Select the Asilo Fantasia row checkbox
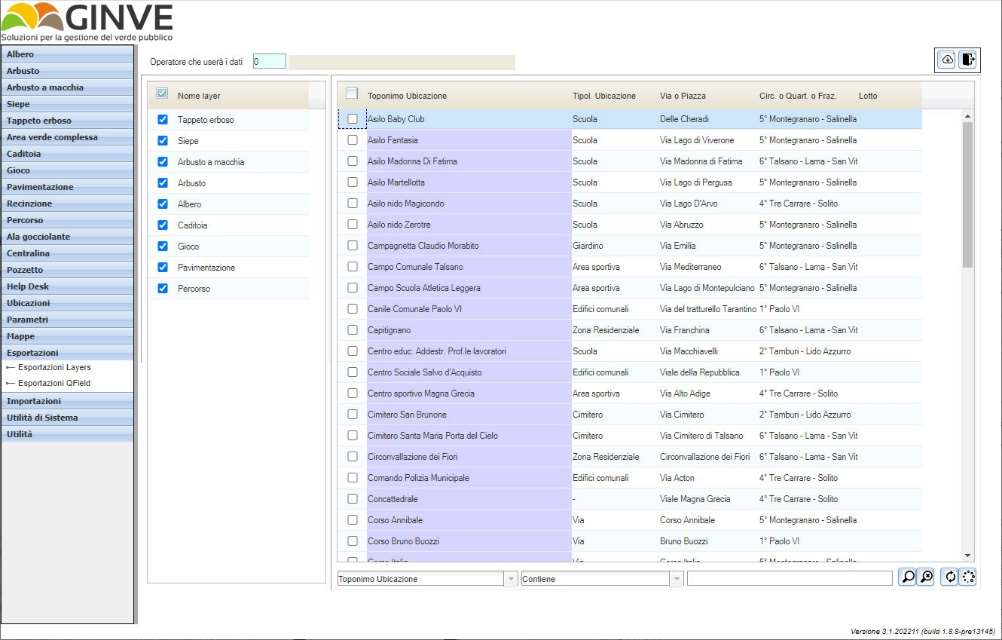This screenshot has height=640, width=1002. 352,140
